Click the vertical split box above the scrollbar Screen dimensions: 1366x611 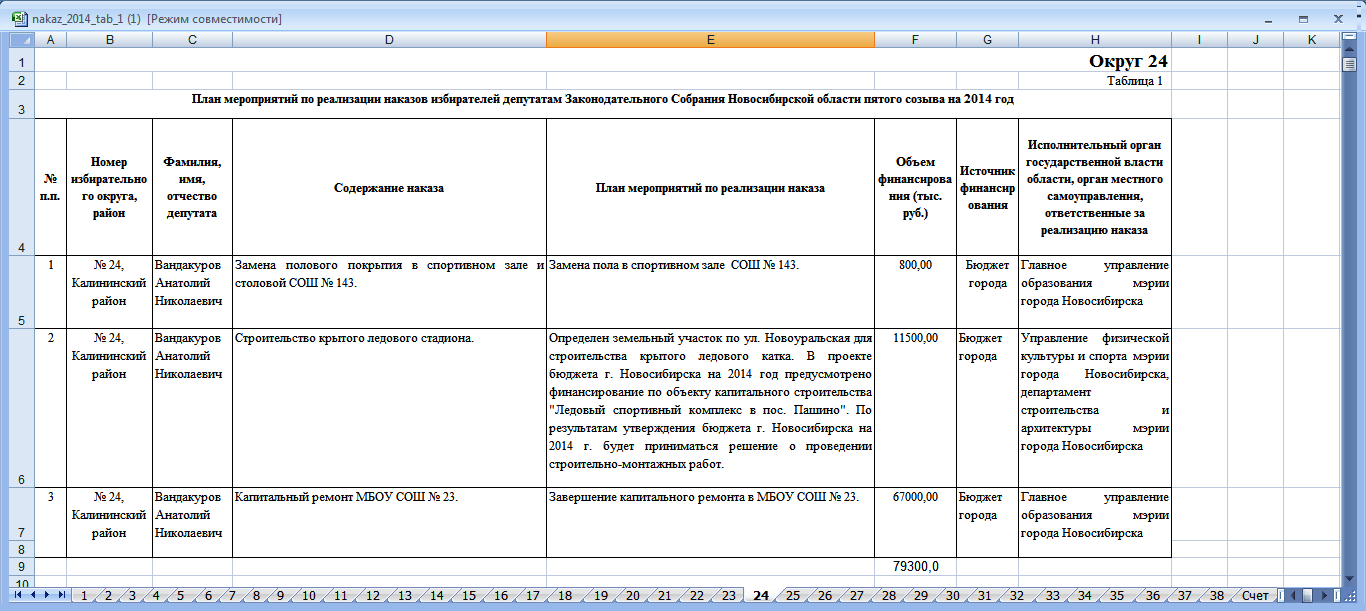[x=1348, y=36]
